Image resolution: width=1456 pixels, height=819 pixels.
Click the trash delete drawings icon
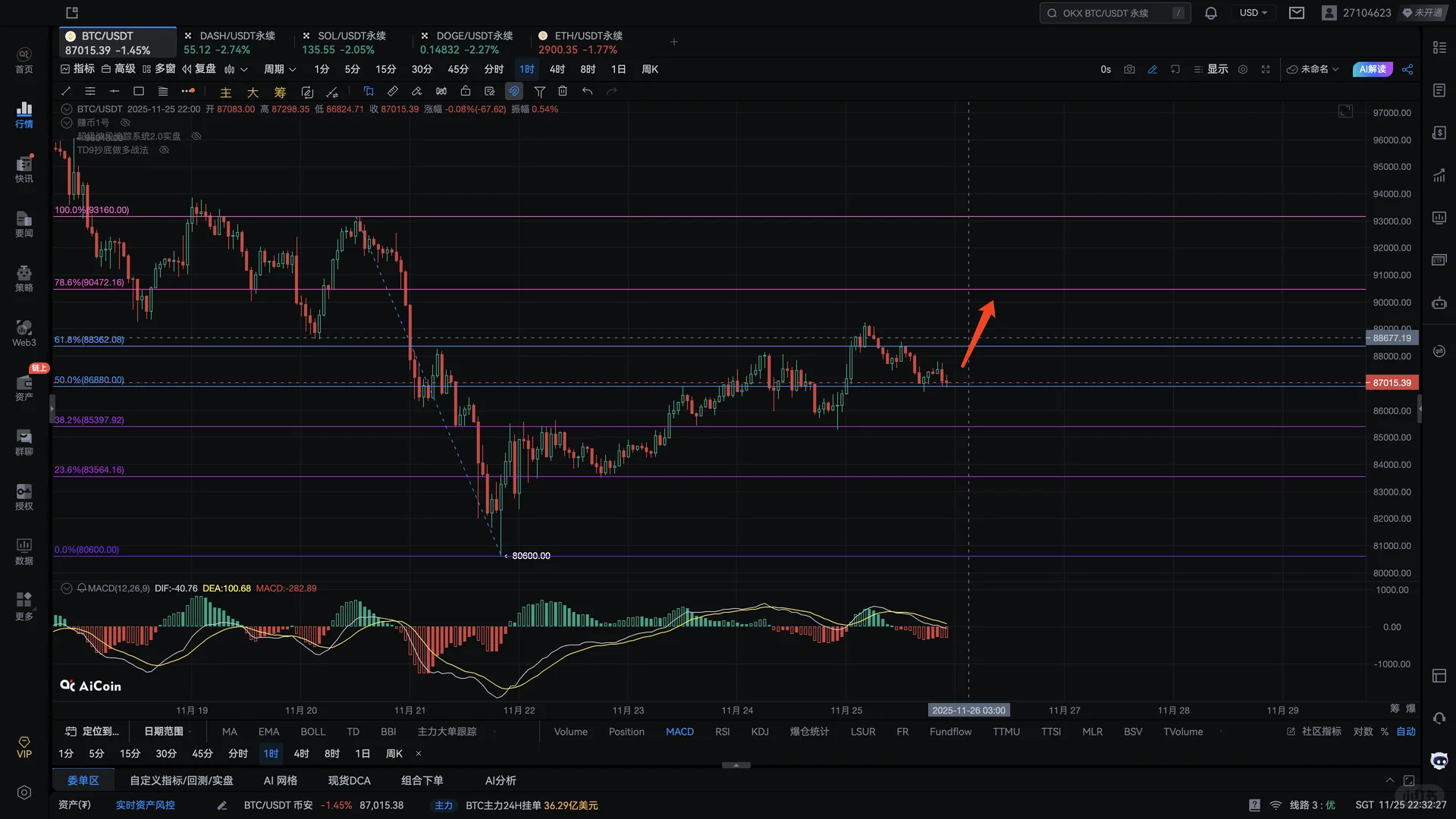563,91
